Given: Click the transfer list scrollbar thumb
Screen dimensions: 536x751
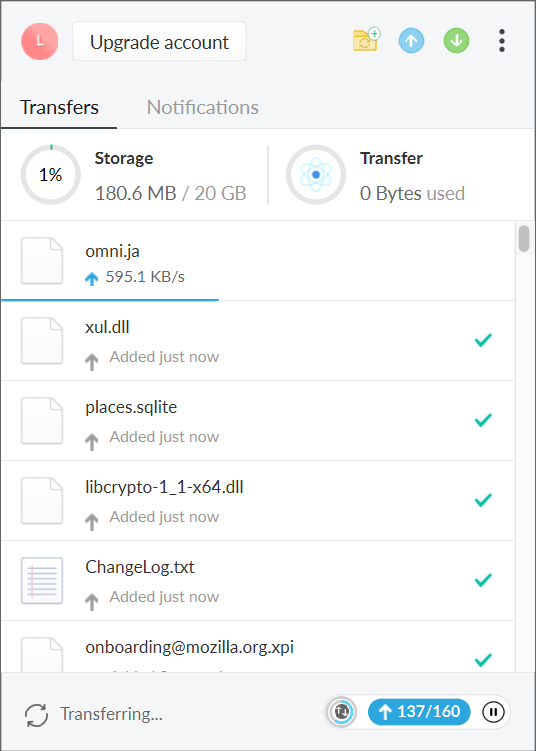Looking at the screenshot, I should click(x=524, y=239).
